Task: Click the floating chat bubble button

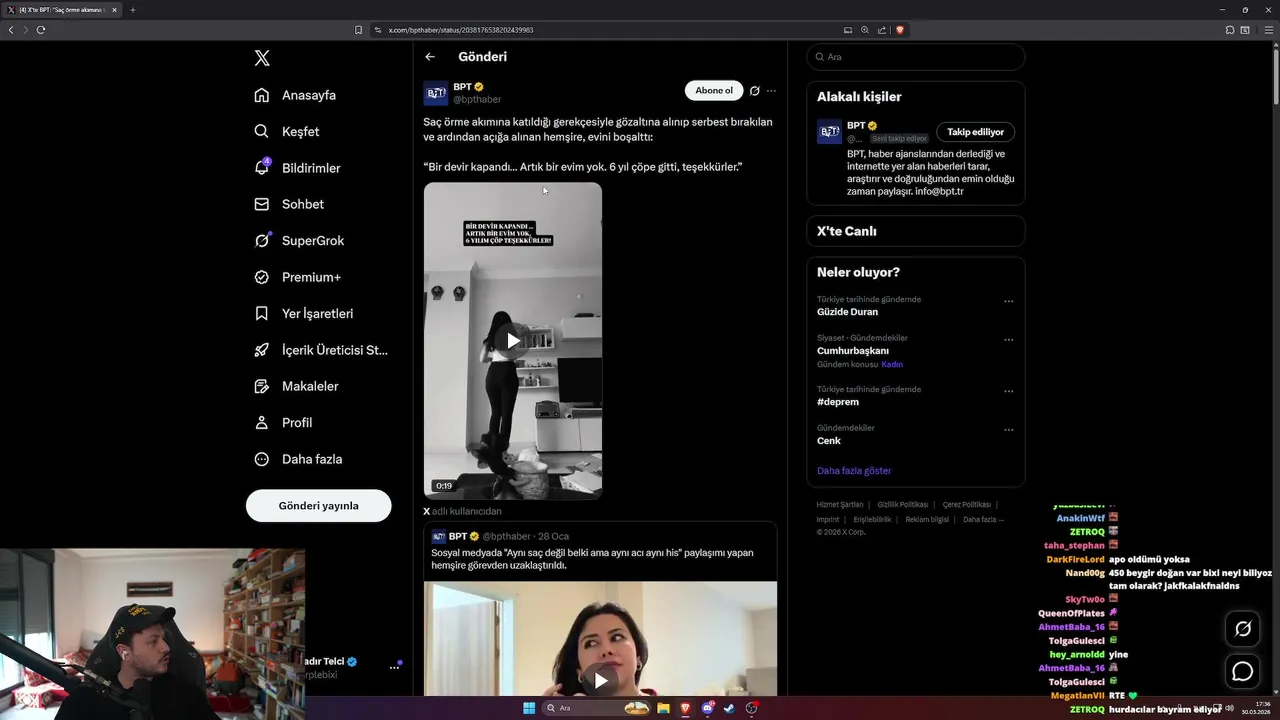Action: pos(1243,671)
